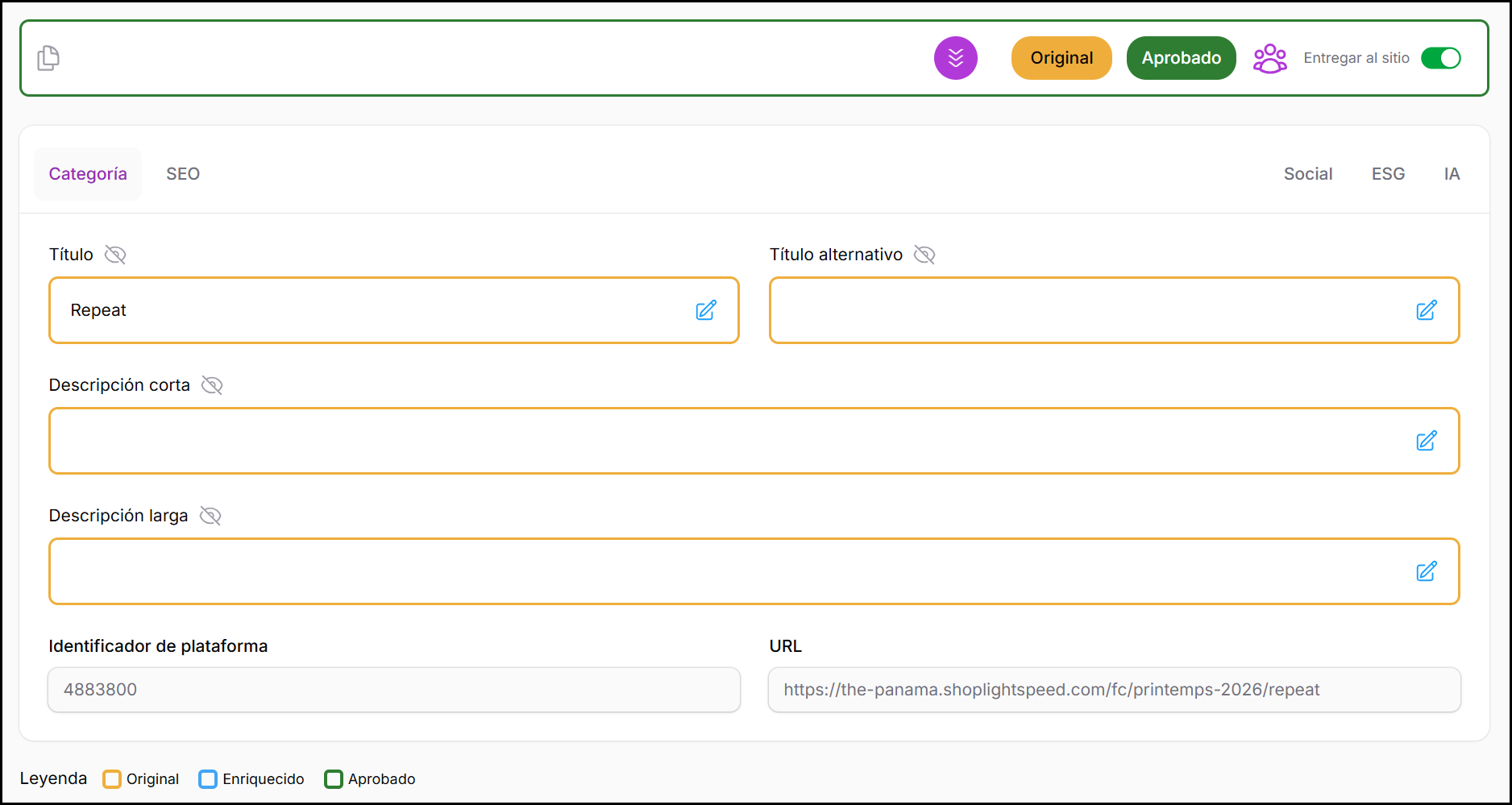Go to the IA tab

(1452, 174)
